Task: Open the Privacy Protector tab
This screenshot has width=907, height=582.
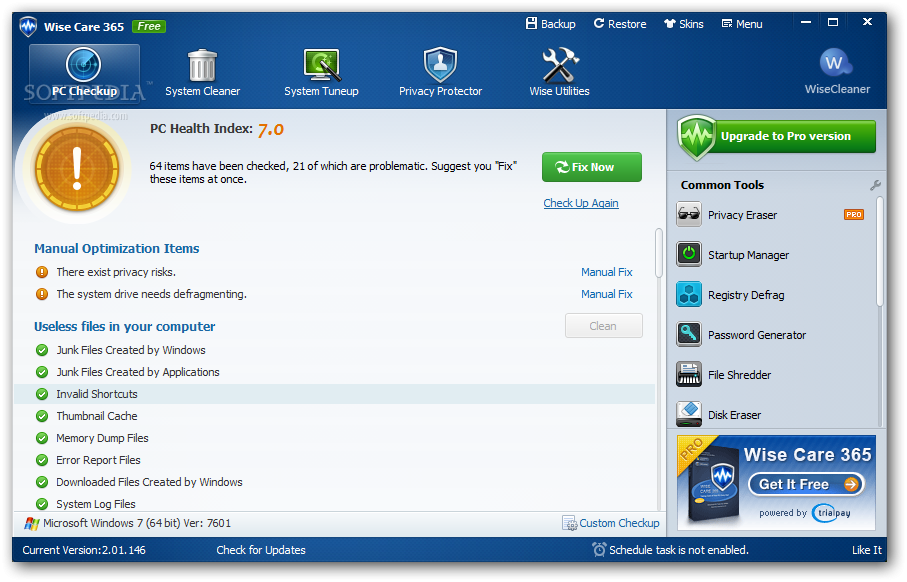Action: [440, 73]
